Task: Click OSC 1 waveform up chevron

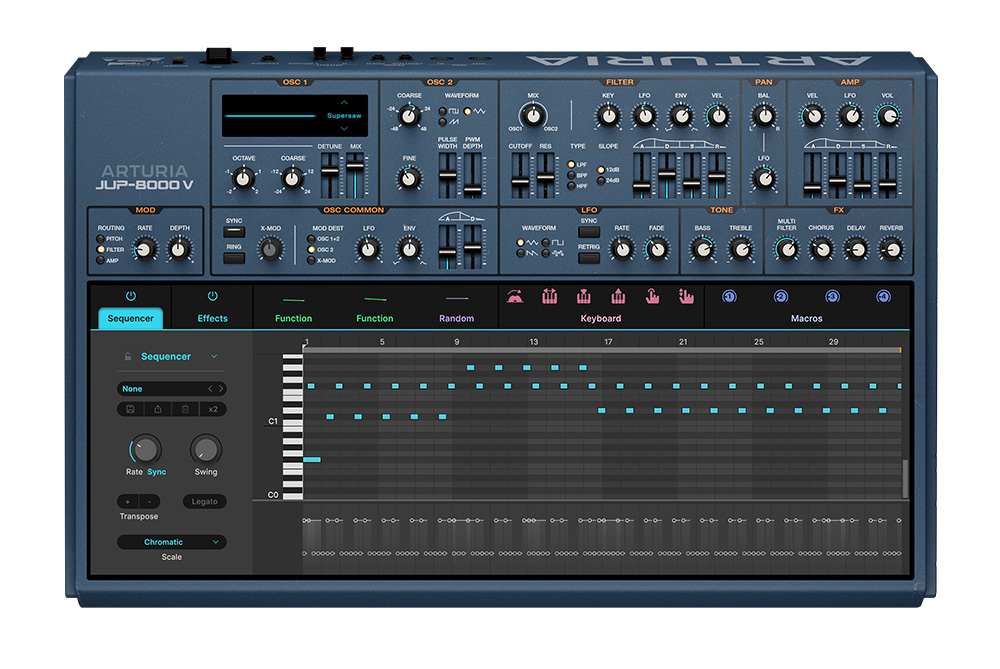Action: point(344,102)
